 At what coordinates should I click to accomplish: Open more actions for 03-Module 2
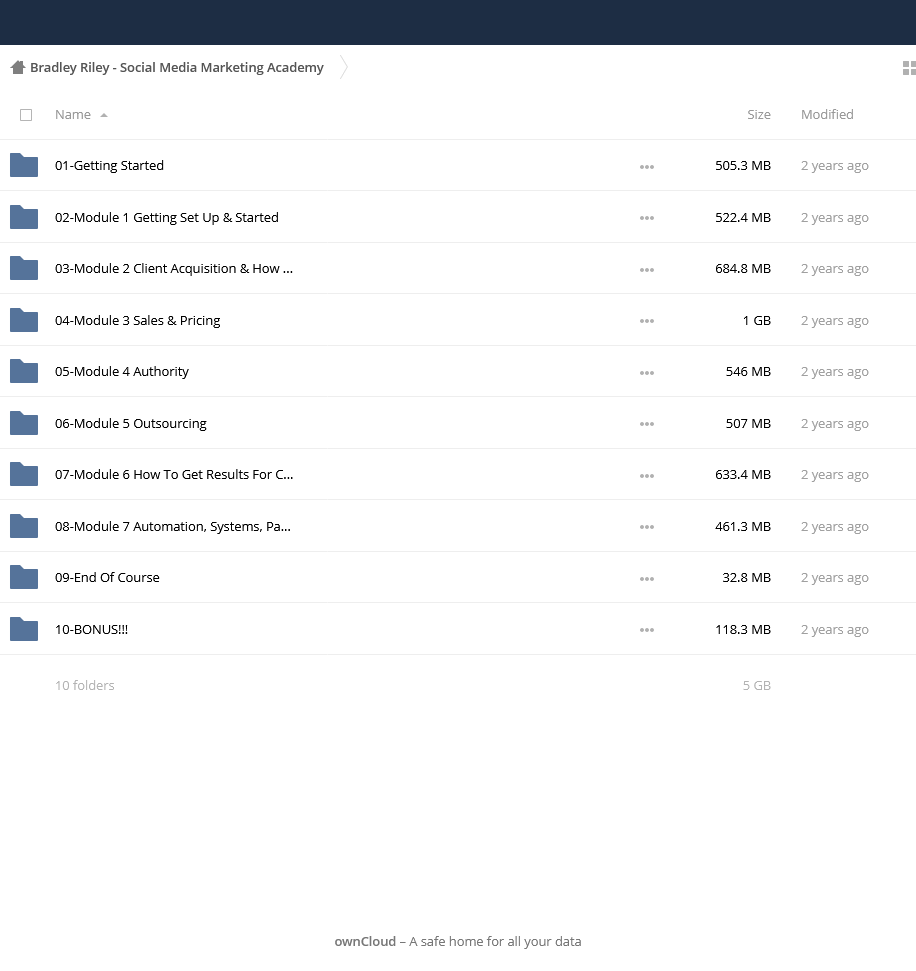(647, 269)
